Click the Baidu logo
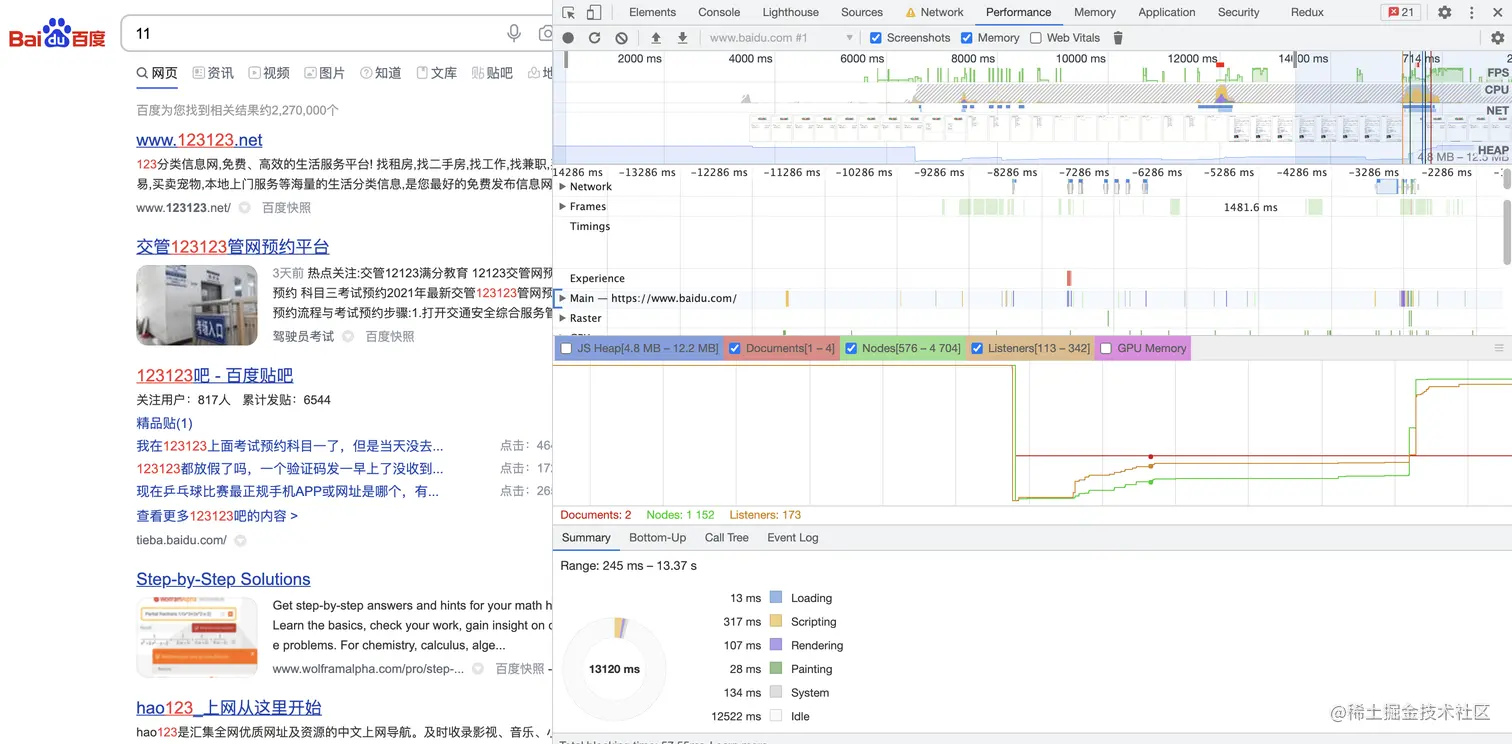1512x744 pixels. point(57,34)
